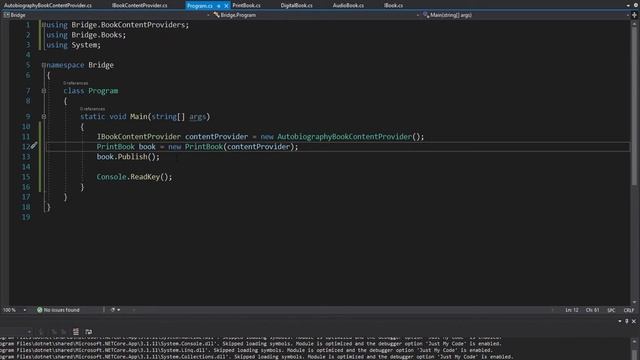Open the code cleanup profile dropdown

(119, 310)
